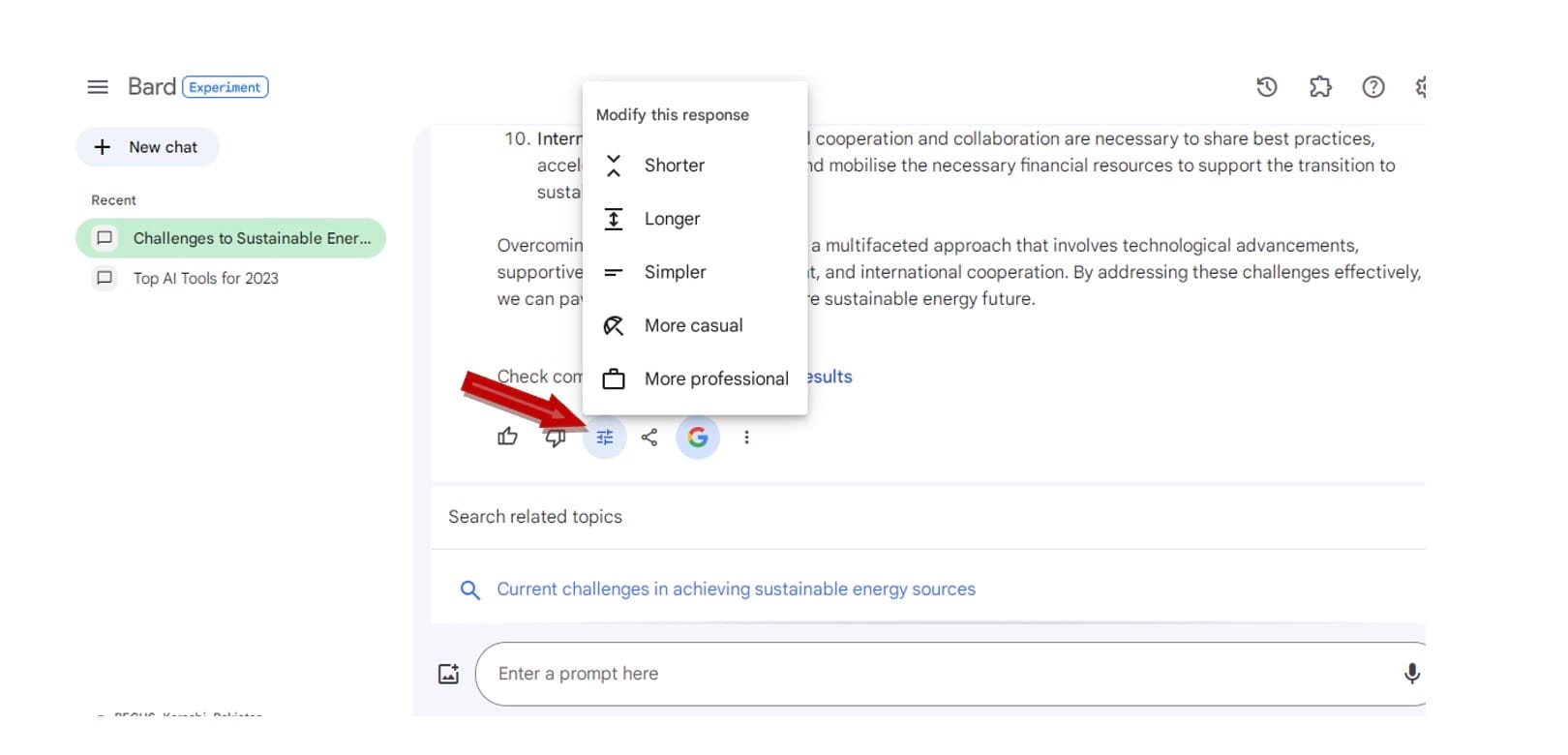
Task: Open the three-dot more options menu
Action: pyautogui.click(x=746, y=438)
